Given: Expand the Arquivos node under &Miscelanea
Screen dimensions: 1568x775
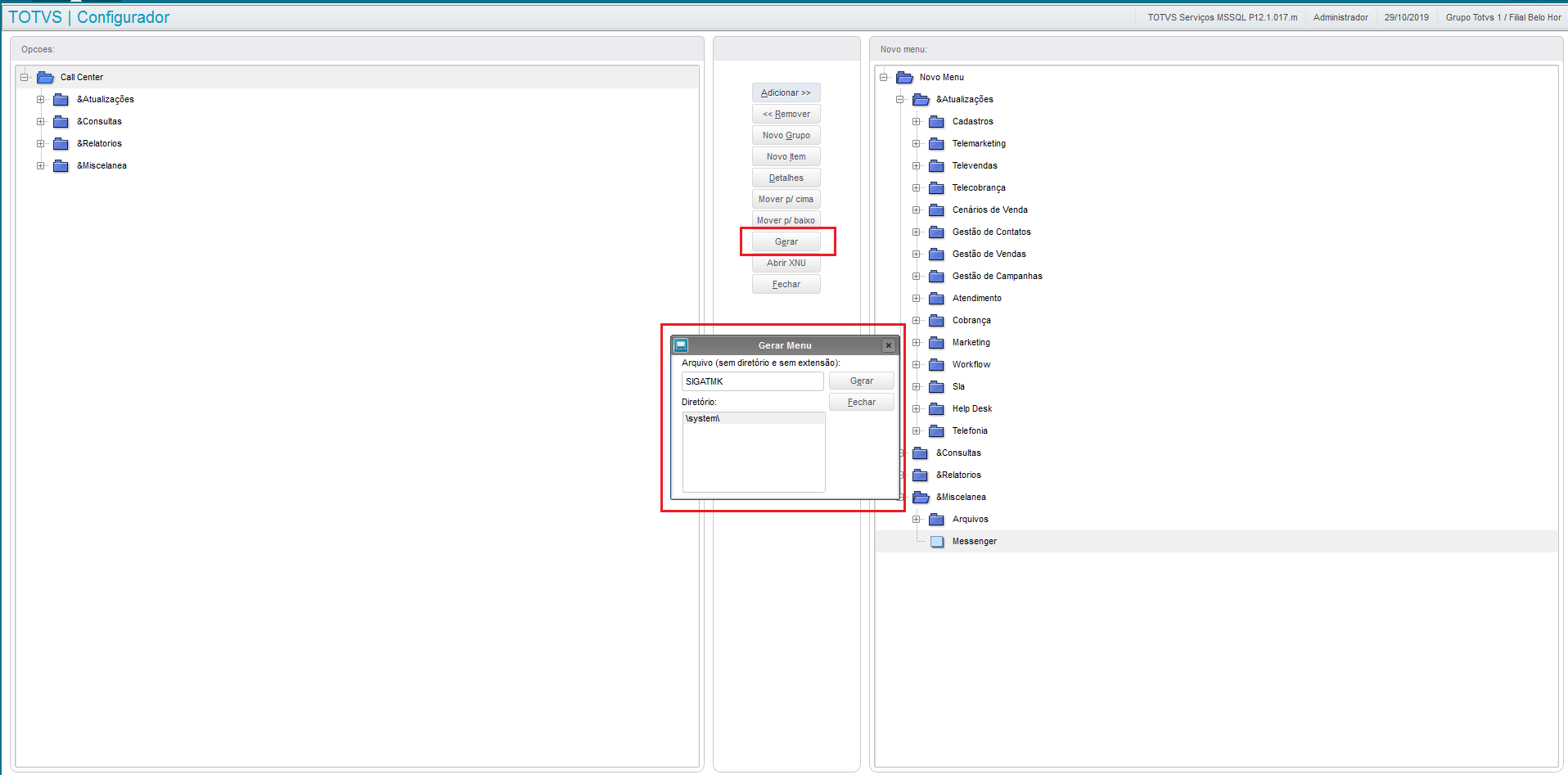Looking at the screenshot, I should (x=916, y=519).
